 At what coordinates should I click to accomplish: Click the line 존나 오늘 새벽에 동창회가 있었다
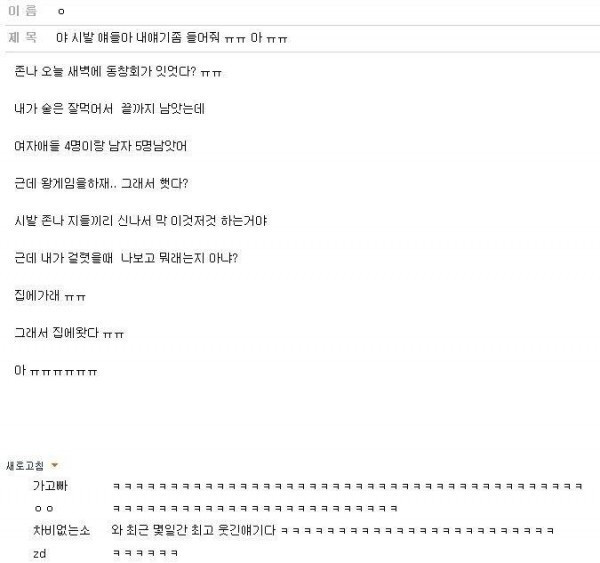(118, 71)
